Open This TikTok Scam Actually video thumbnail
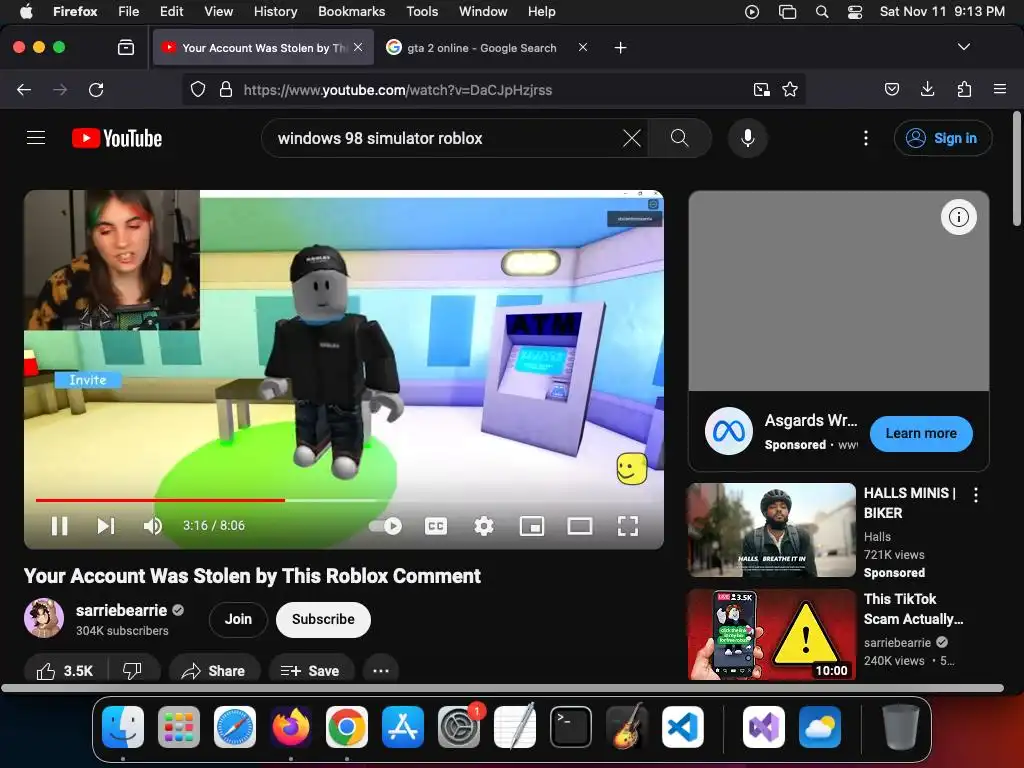This screenshot has height=768, width=1024. [771, 635]
